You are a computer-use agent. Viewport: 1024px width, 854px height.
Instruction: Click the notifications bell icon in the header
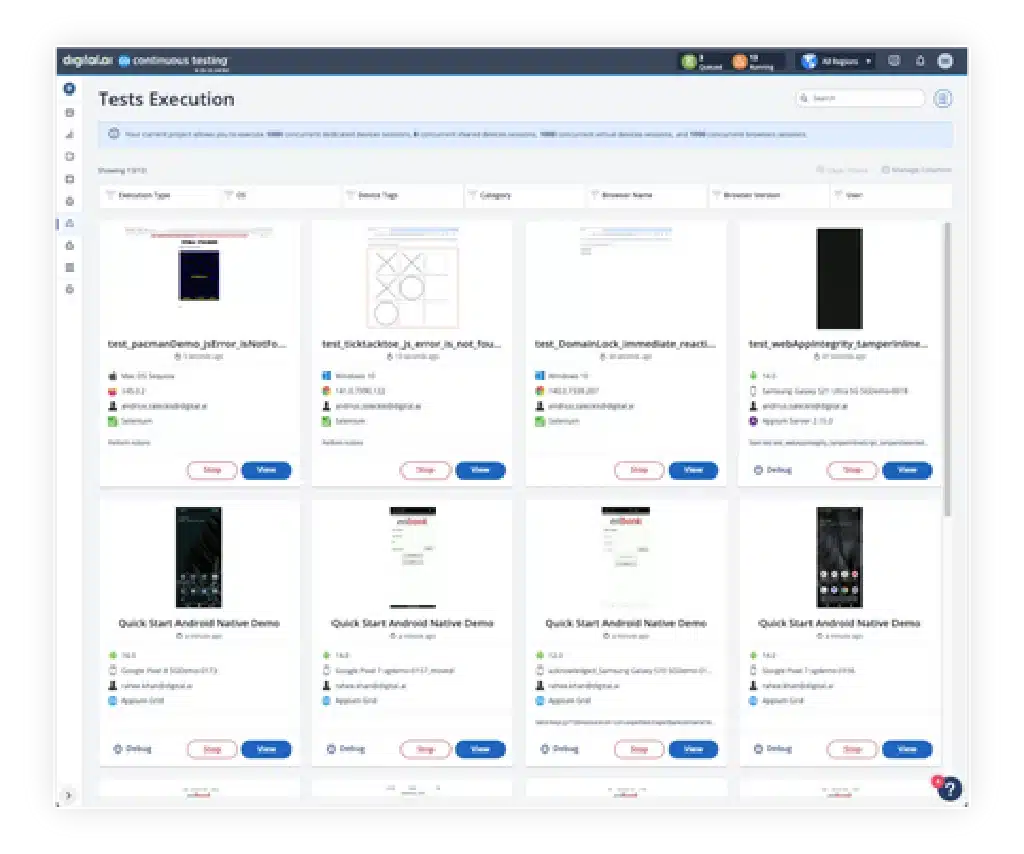point(920,61)
